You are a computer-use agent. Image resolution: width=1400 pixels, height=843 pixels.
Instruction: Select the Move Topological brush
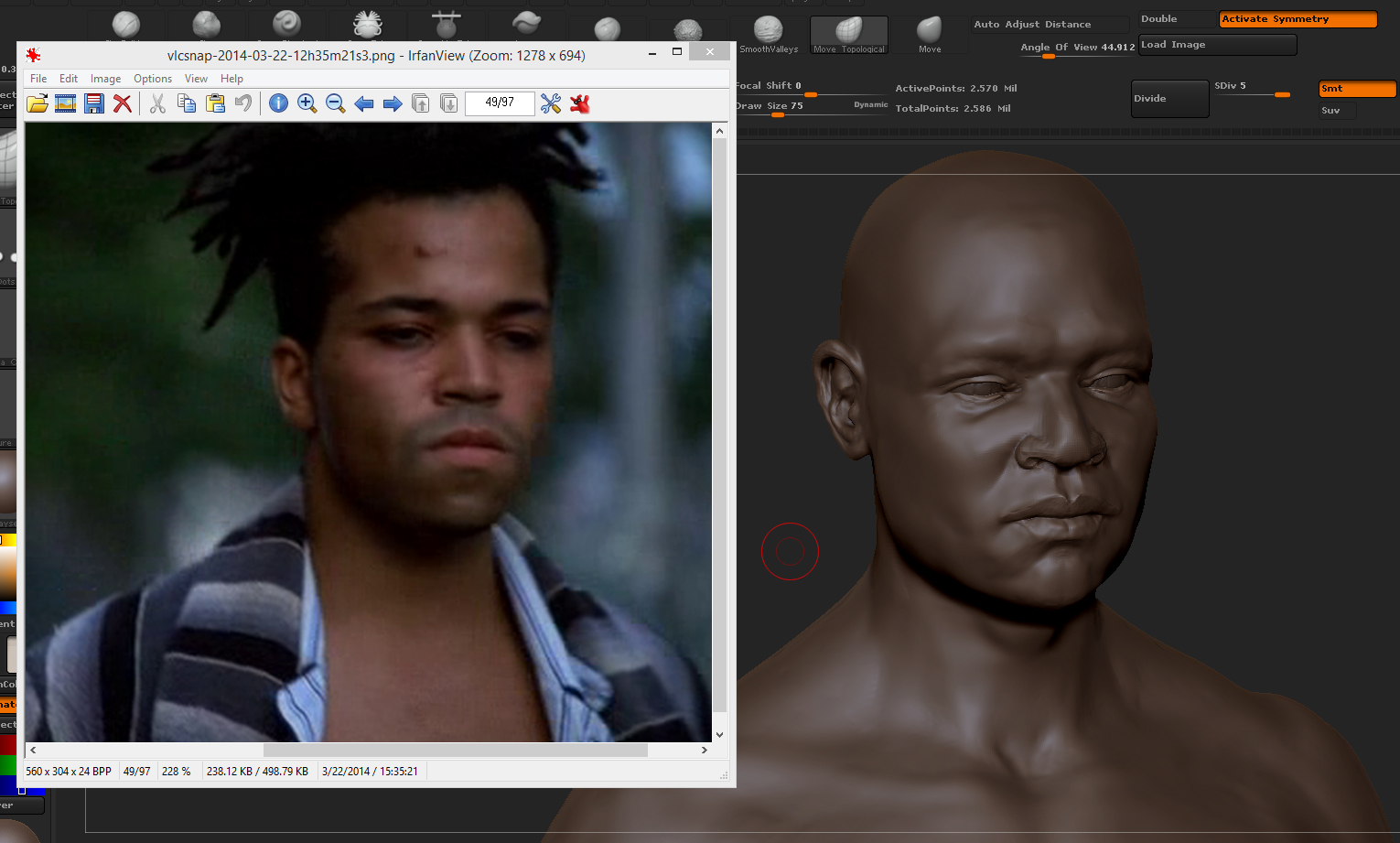tap(849, 35)
